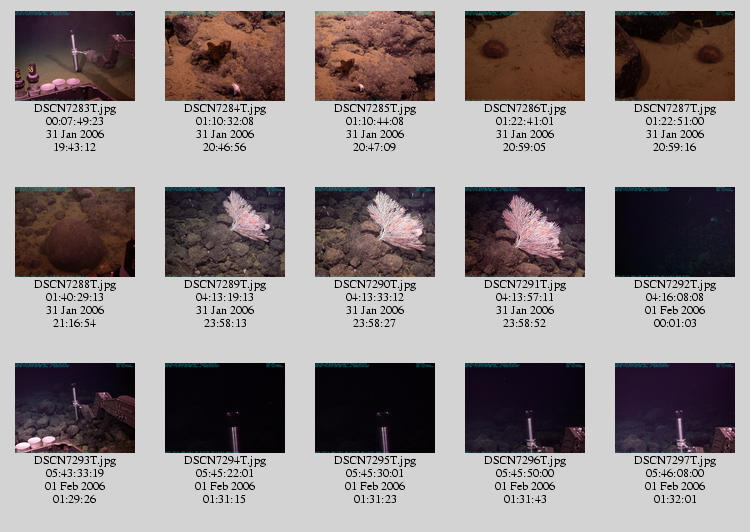Click the filename text DSCN7283T.jpg
The width and height of the screenshot is (750, 532).
pos(75,109)
